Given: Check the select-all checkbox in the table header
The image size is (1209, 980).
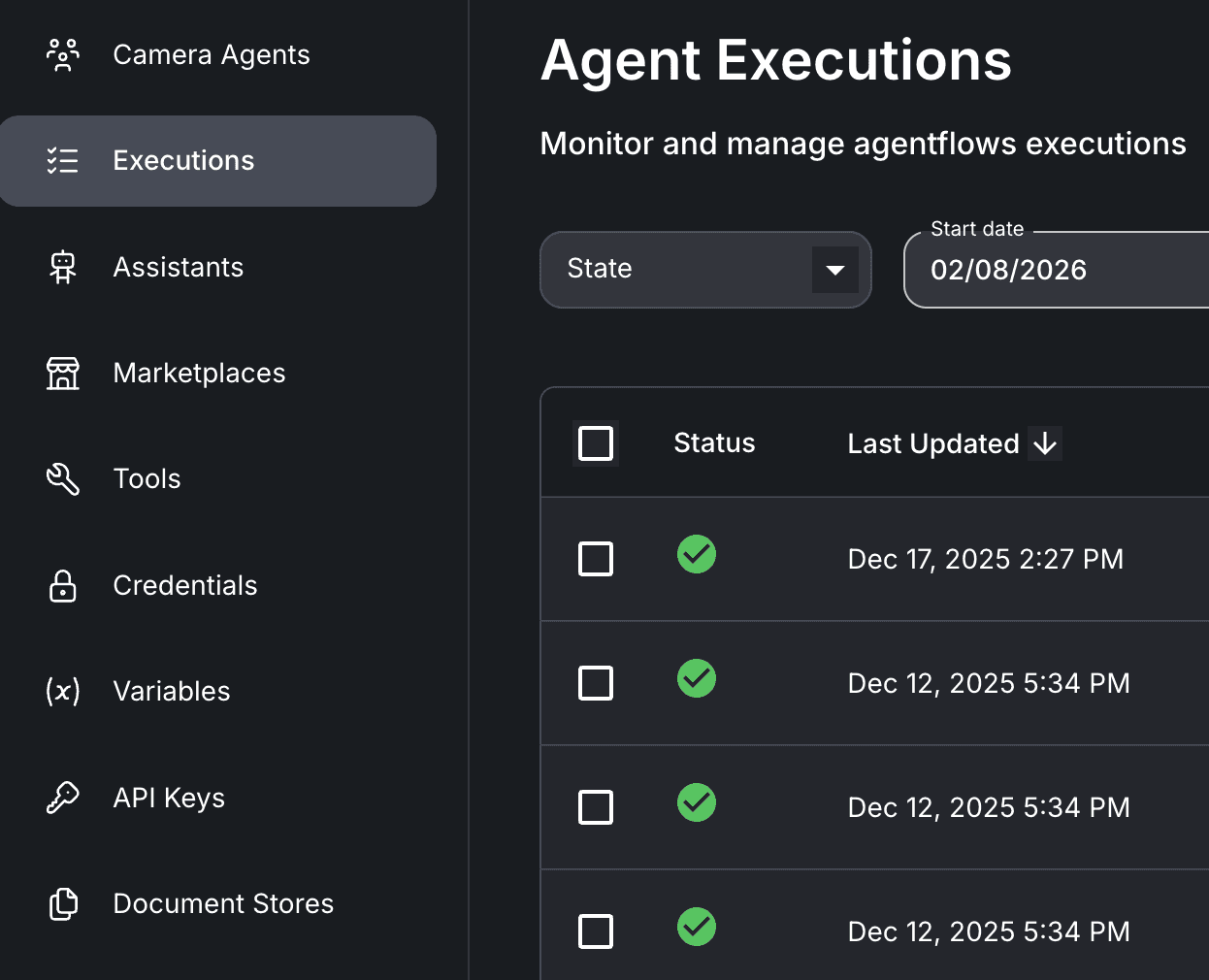Looking at the screenshot, I should pyautogui.click(x=595, y=442).
